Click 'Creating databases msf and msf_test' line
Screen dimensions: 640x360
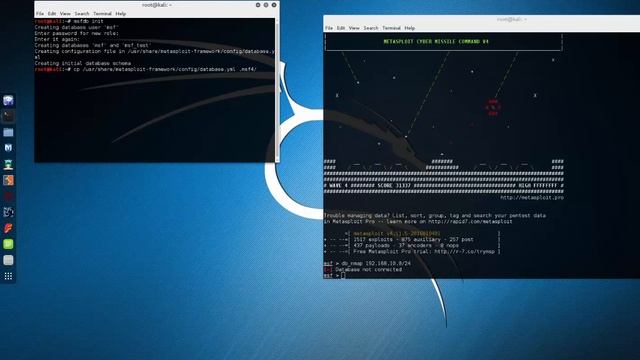(93, 45)
